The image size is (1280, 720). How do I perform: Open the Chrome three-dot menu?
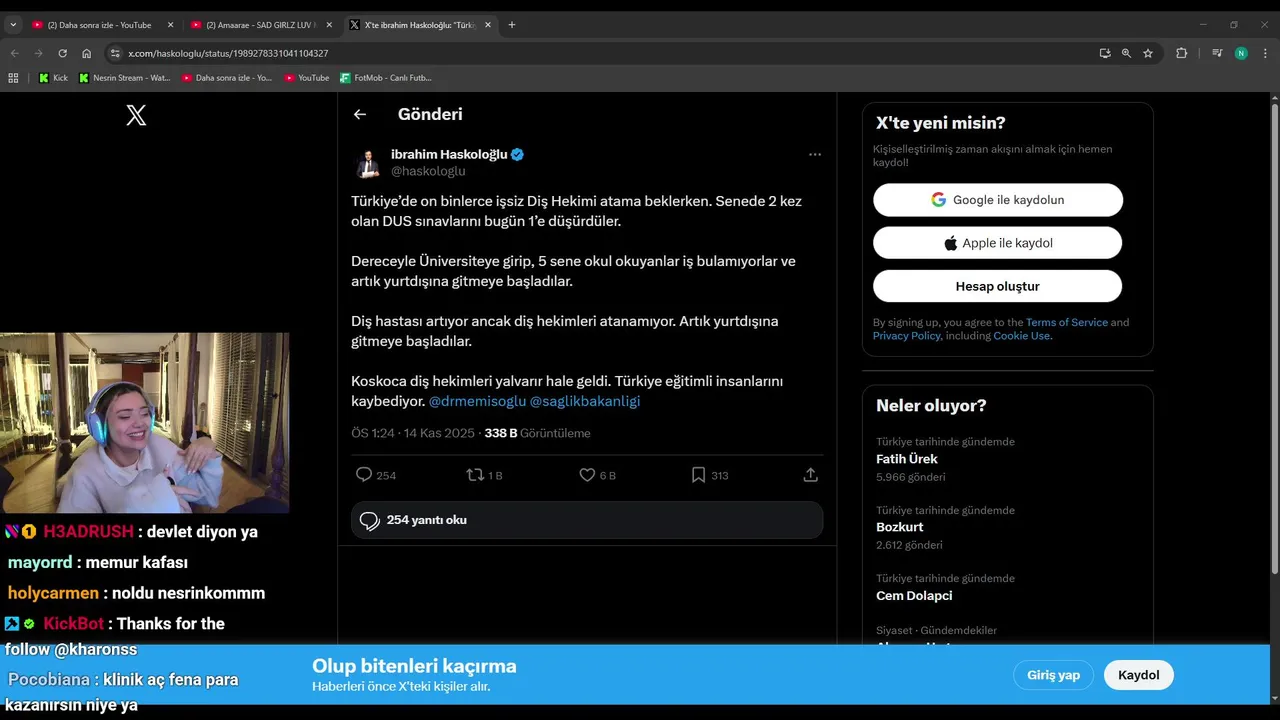coord(1265,53)
